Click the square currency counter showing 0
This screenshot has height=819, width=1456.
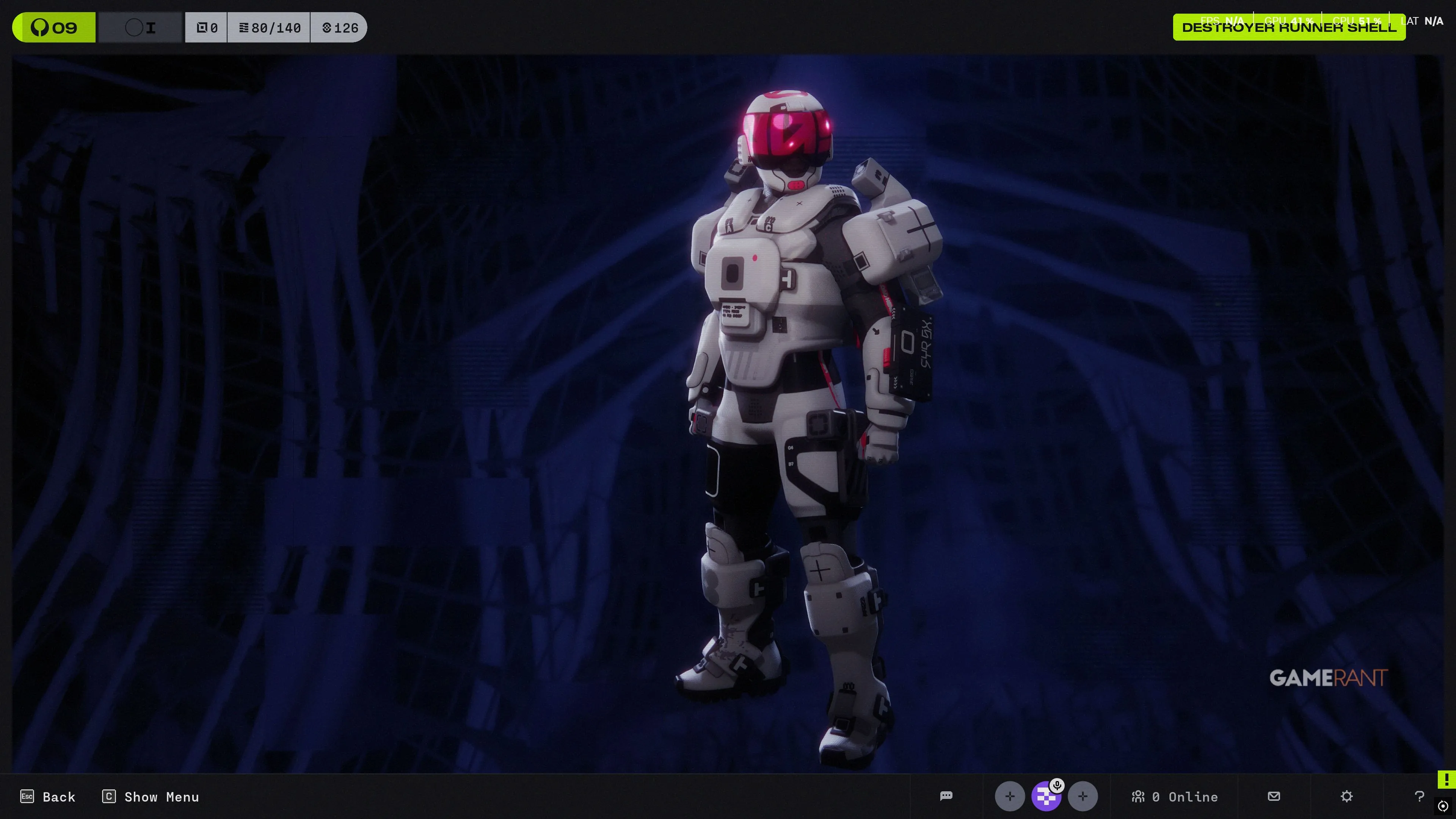pyautogui.click(x=206, y=27)
